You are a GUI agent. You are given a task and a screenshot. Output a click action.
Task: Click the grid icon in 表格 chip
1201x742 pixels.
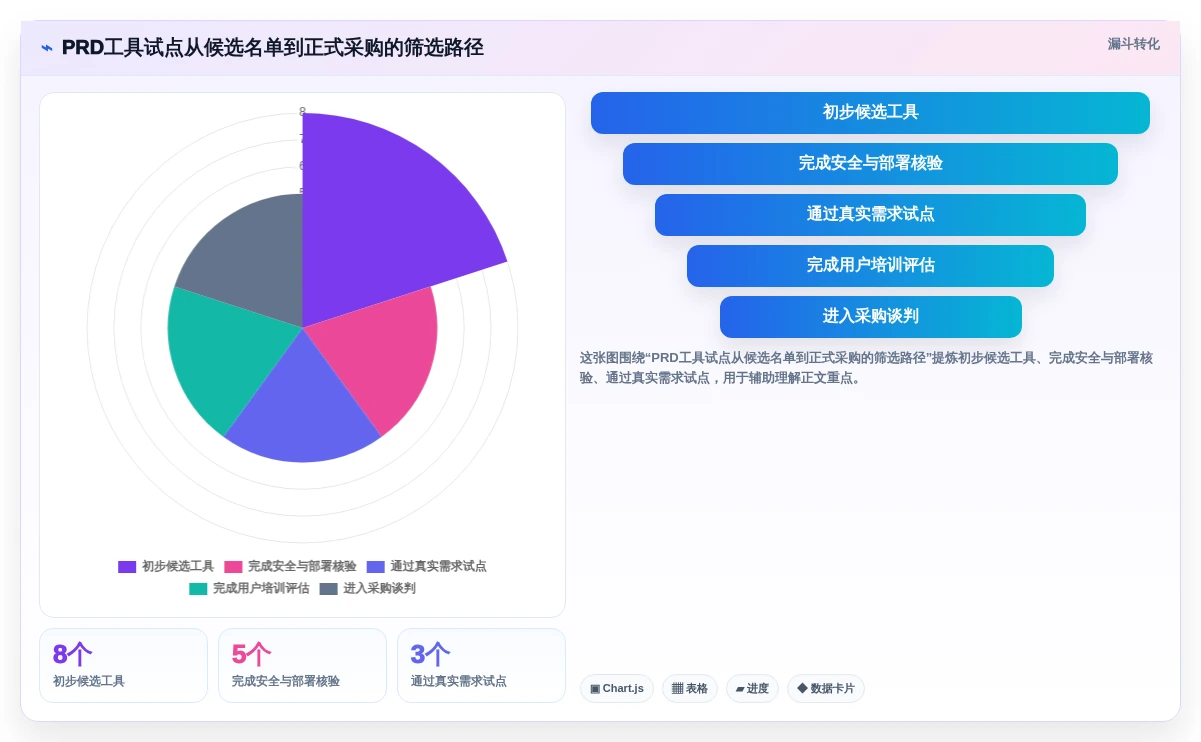point(677,689)
